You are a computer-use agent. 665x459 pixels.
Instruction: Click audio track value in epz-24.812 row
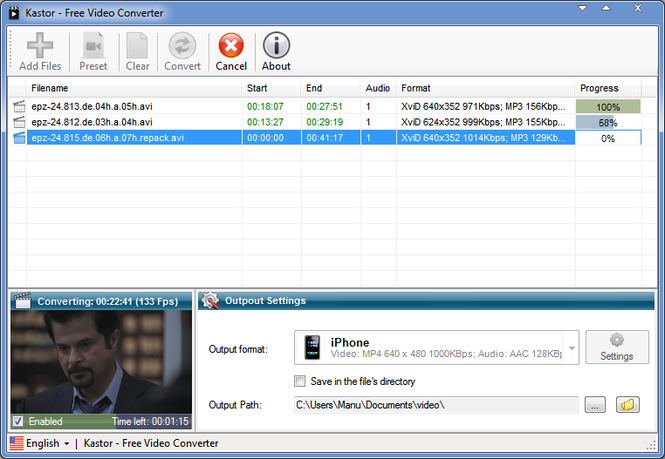point(368,122)
